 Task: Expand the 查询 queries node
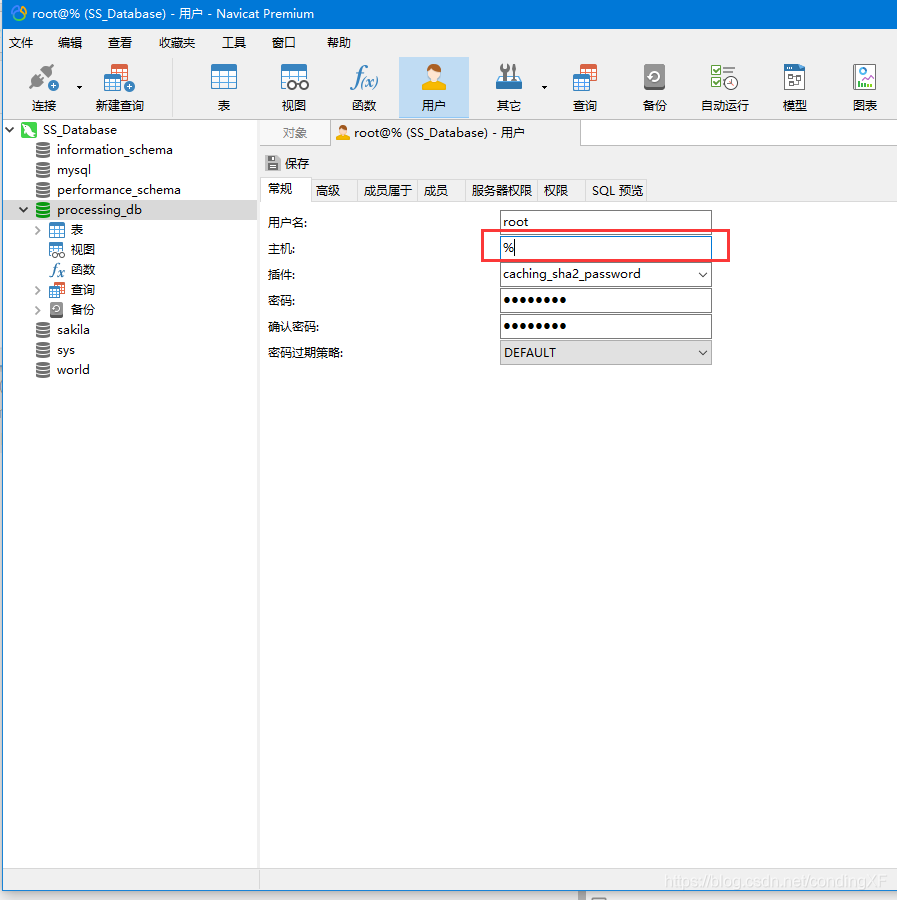coord(38,290)
